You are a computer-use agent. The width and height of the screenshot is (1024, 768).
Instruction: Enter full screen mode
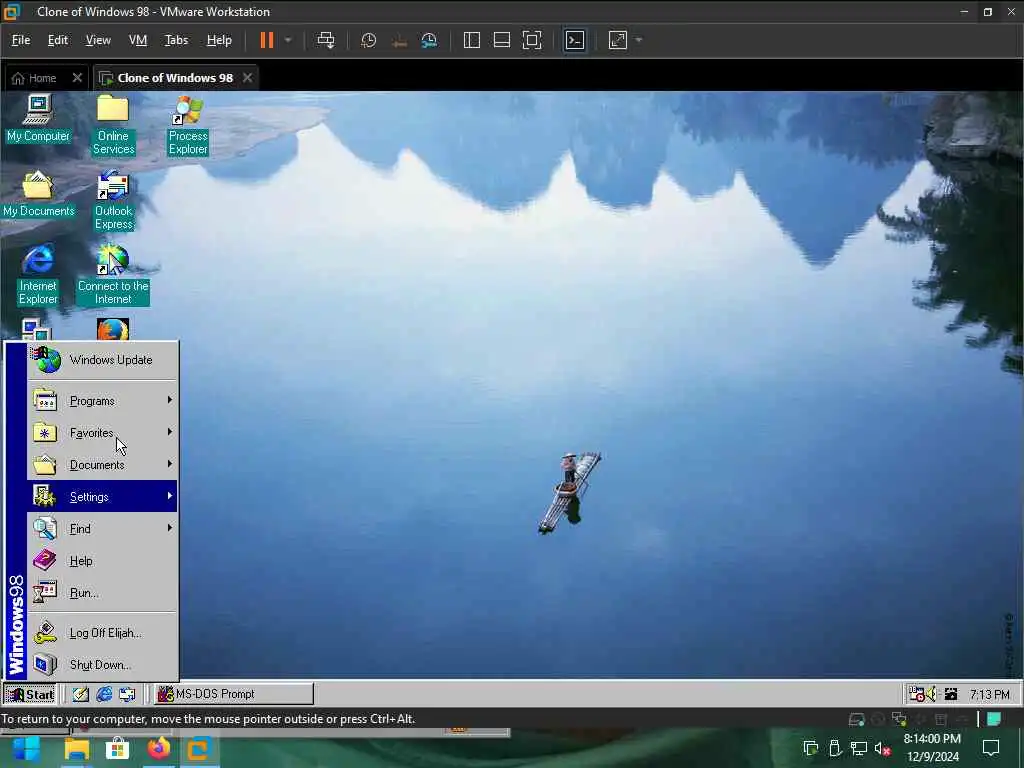point(532,40)
